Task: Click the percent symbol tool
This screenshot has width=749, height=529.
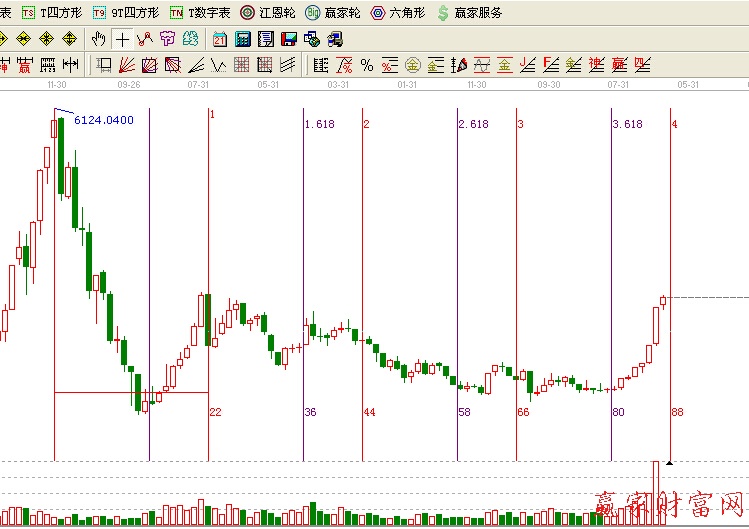Action: click(x=366, y=66)
